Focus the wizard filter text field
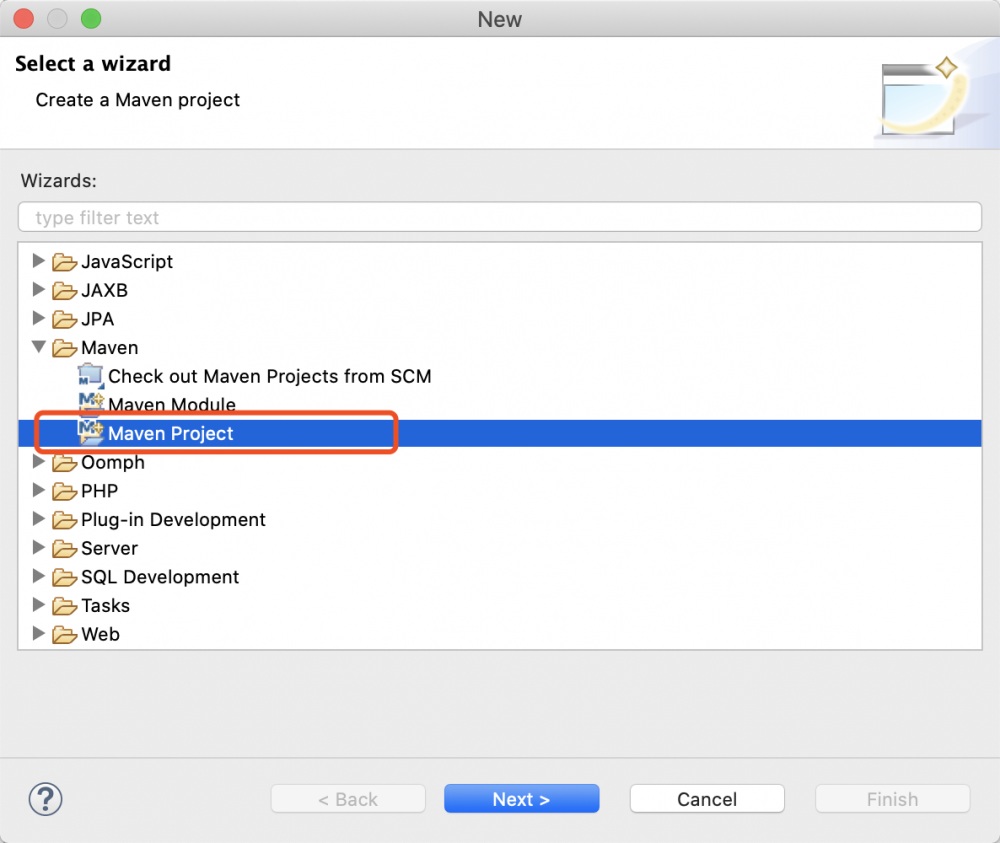This screenshot has width=1000, height=843. click(x=500, y=217)
